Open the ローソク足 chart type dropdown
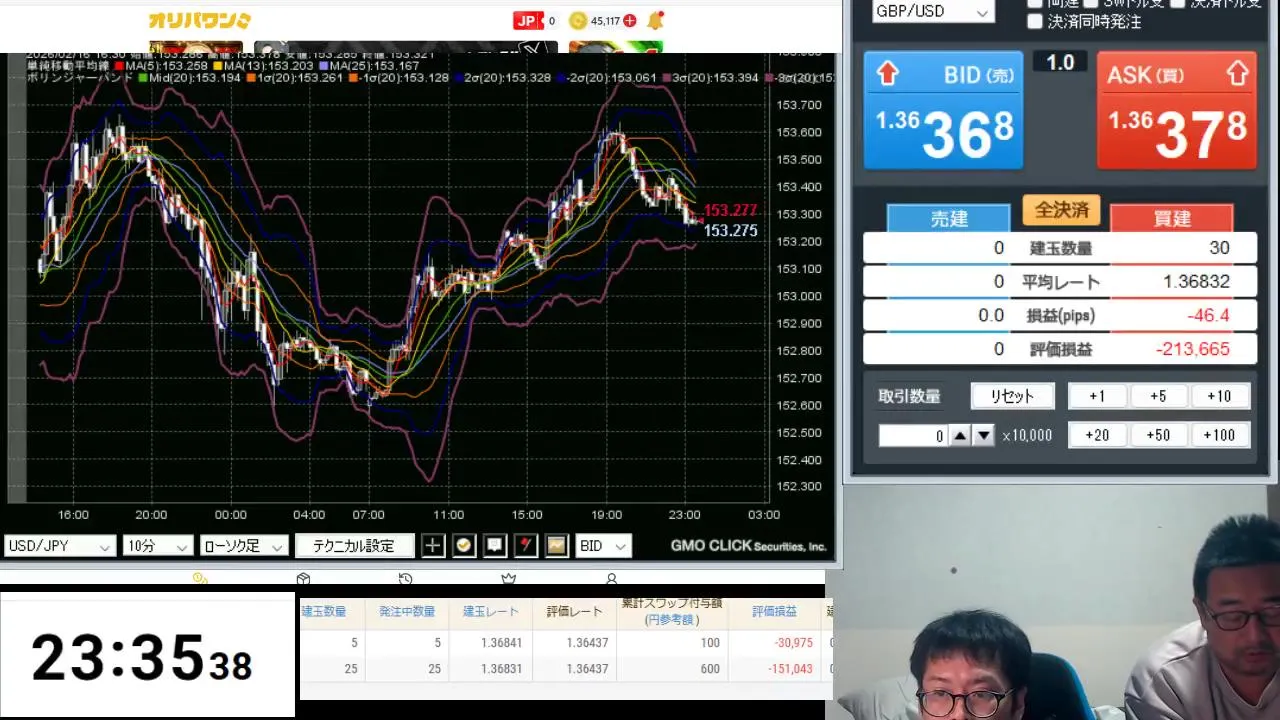The image size is (1280, 720). click(243, 546)
